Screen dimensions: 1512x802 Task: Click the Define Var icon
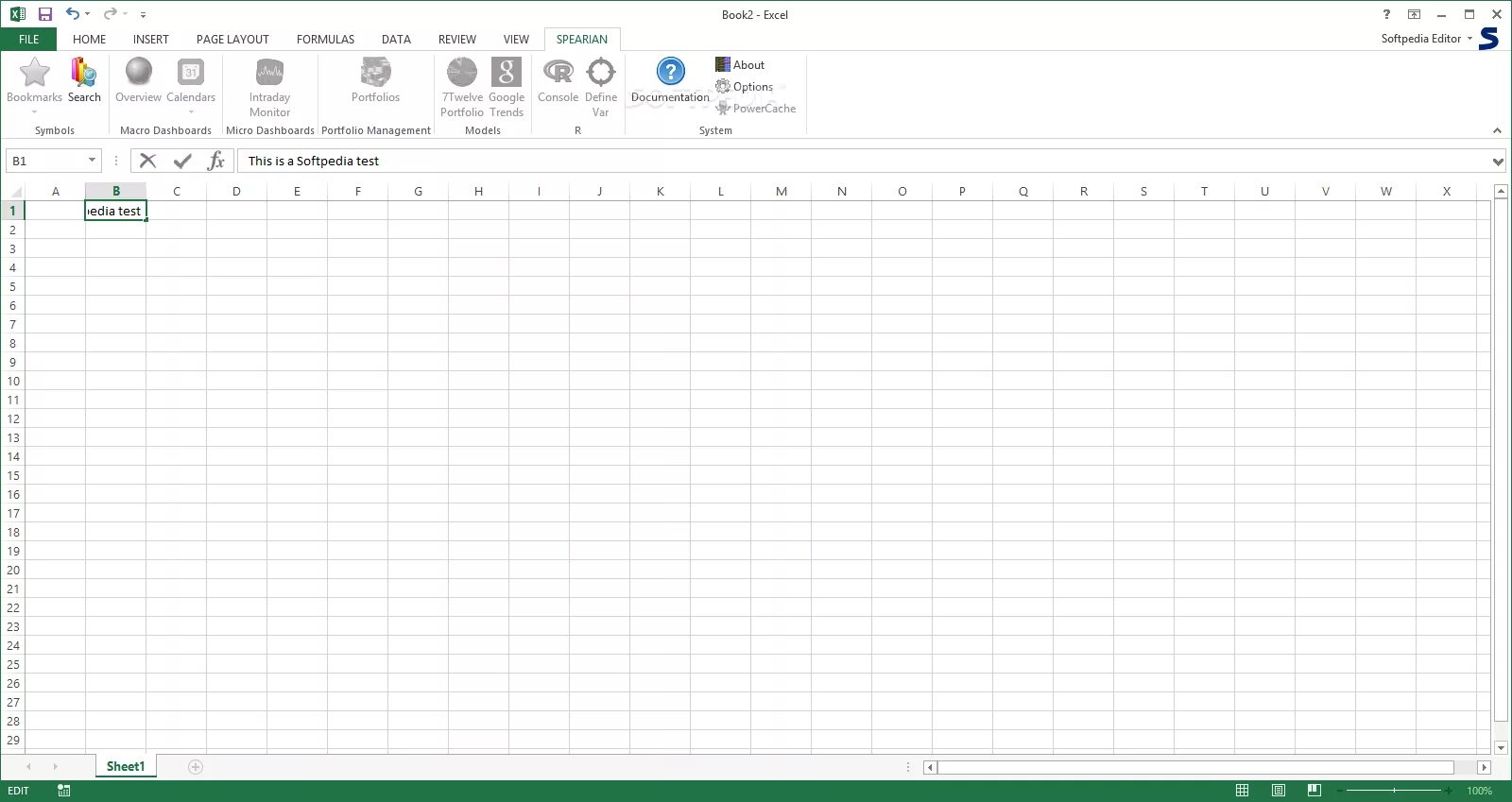click(x=601, y=73)
